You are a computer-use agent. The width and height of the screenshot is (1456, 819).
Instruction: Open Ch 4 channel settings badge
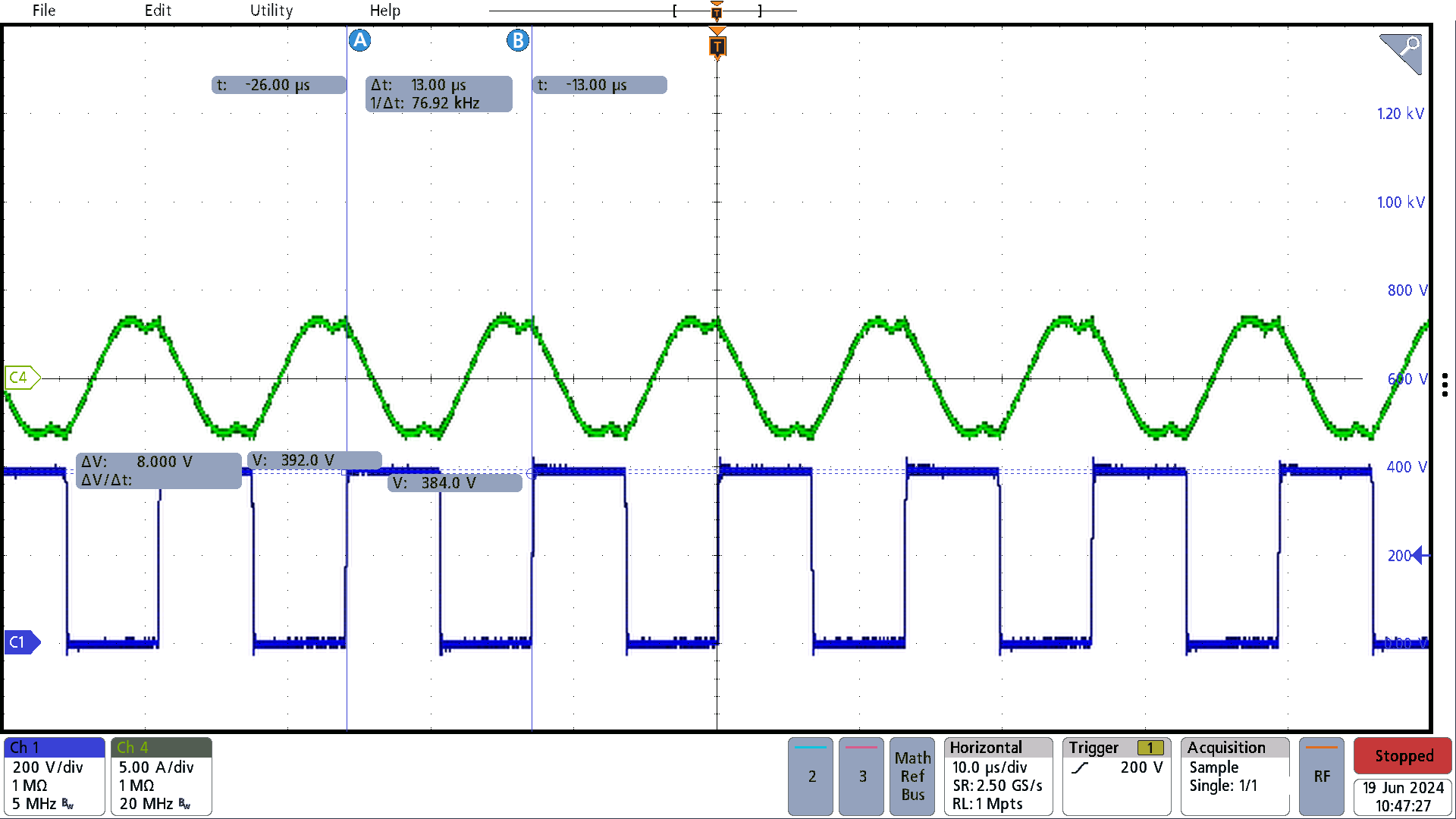pyautogui.click(x=161, y=777)
